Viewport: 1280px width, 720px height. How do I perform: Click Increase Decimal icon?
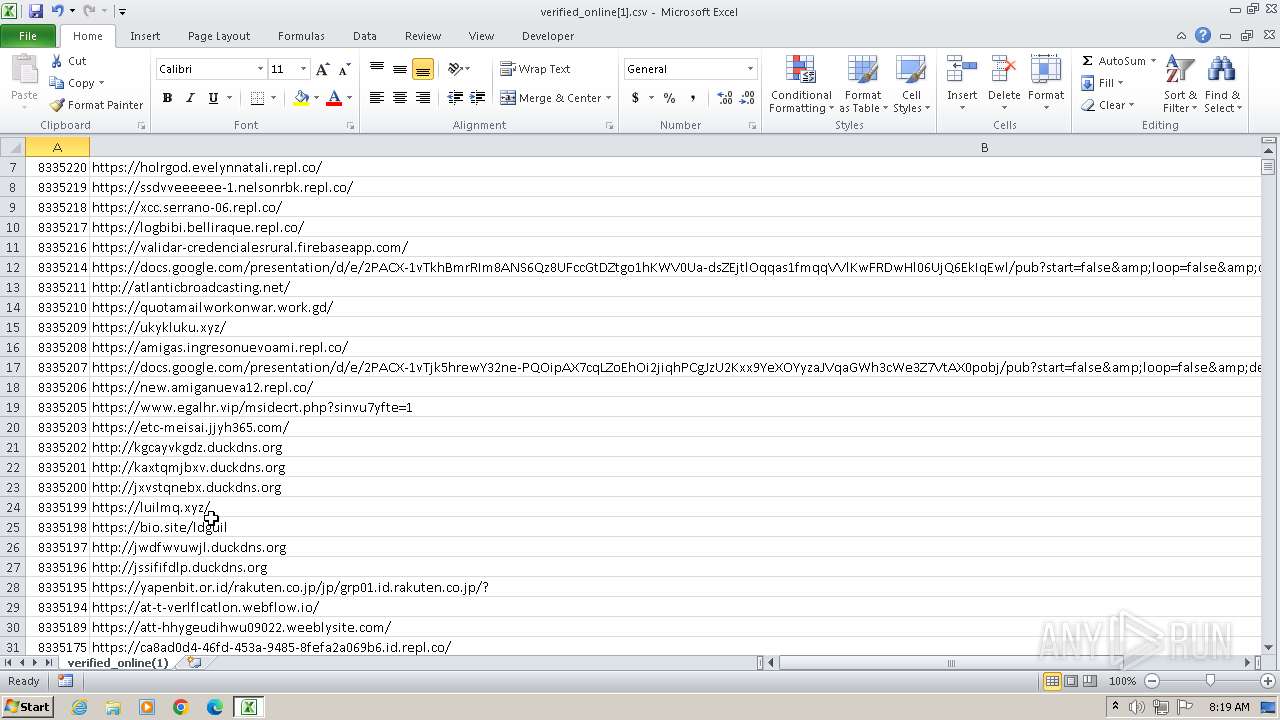pyautogui.click(x=724, y=98)
